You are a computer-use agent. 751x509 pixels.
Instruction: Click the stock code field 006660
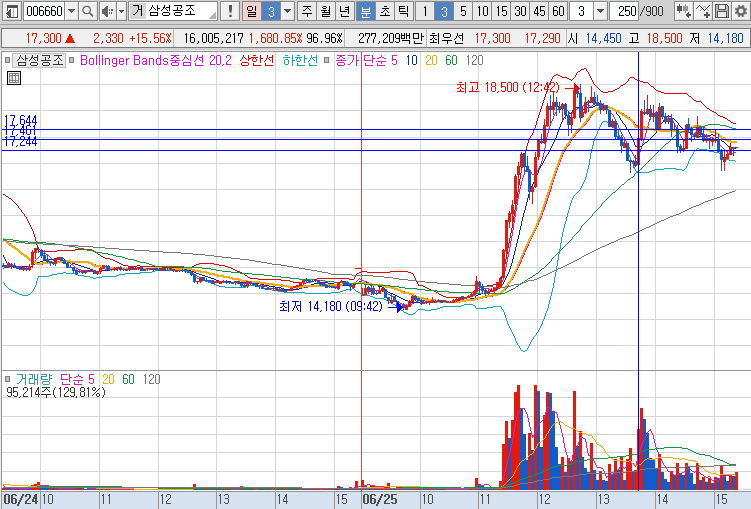click(45, 11)
